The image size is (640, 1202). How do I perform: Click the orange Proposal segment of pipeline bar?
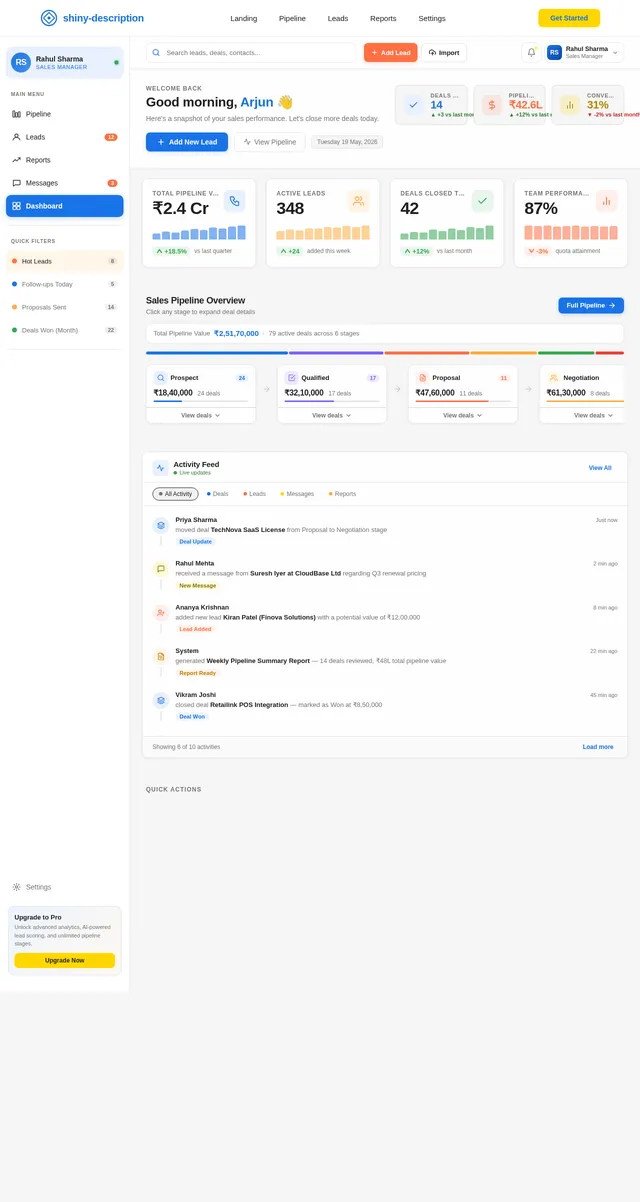[x=427, y=353]
